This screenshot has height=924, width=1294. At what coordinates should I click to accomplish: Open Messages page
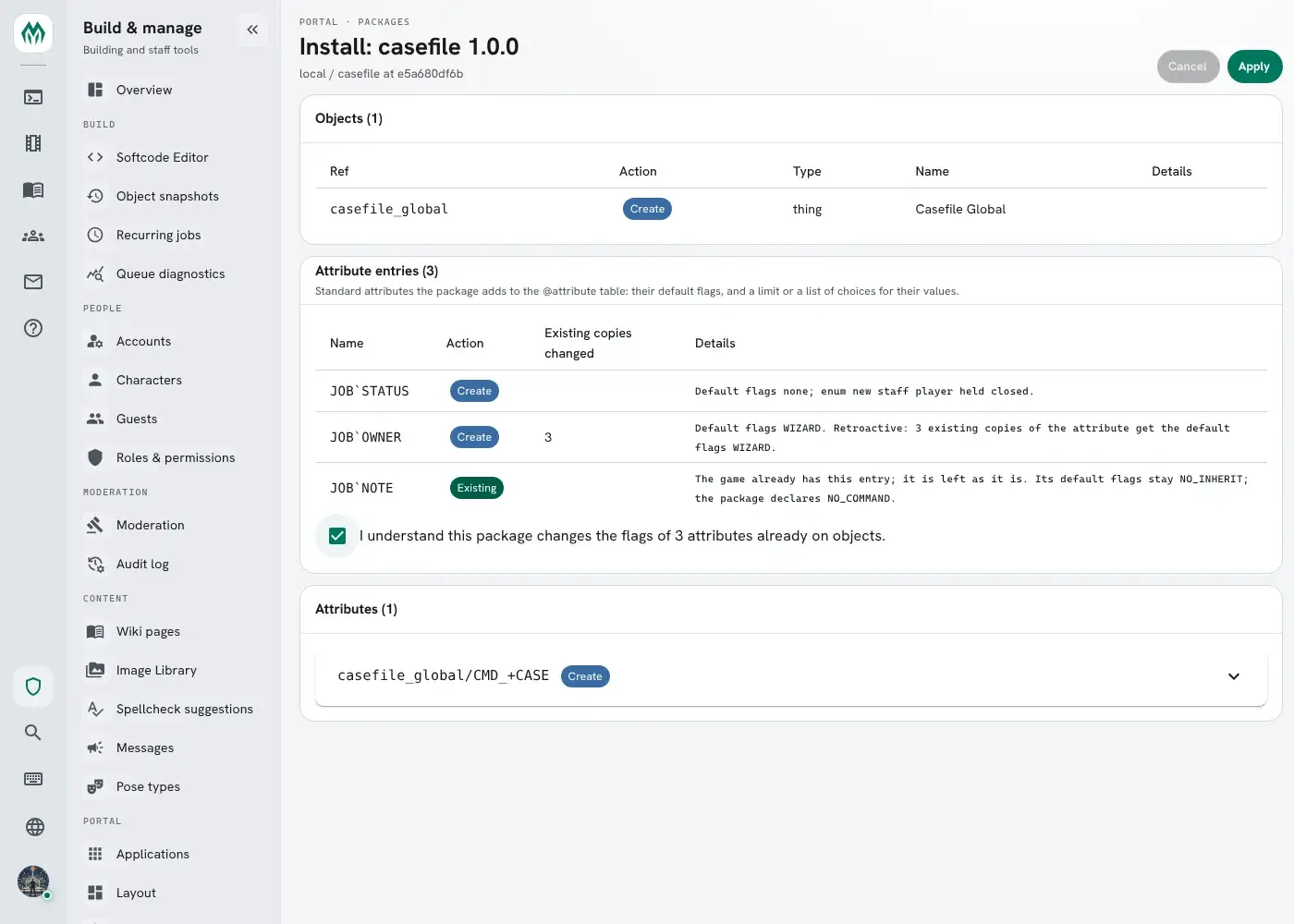[x=174, y=748]
